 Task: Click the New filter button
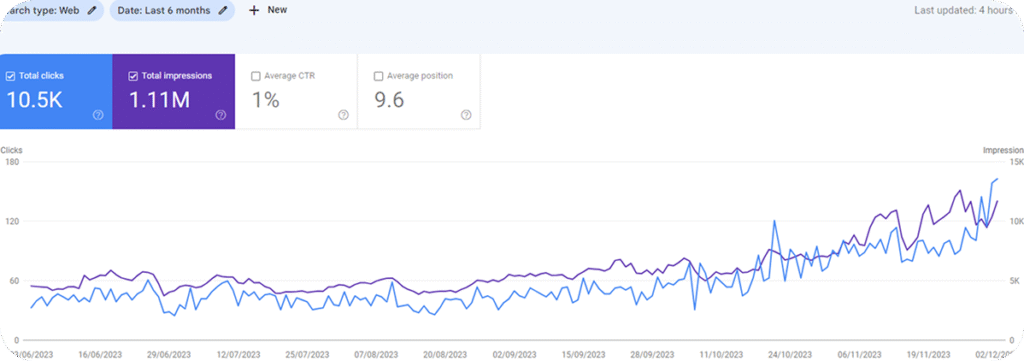(x=268, y=10)
